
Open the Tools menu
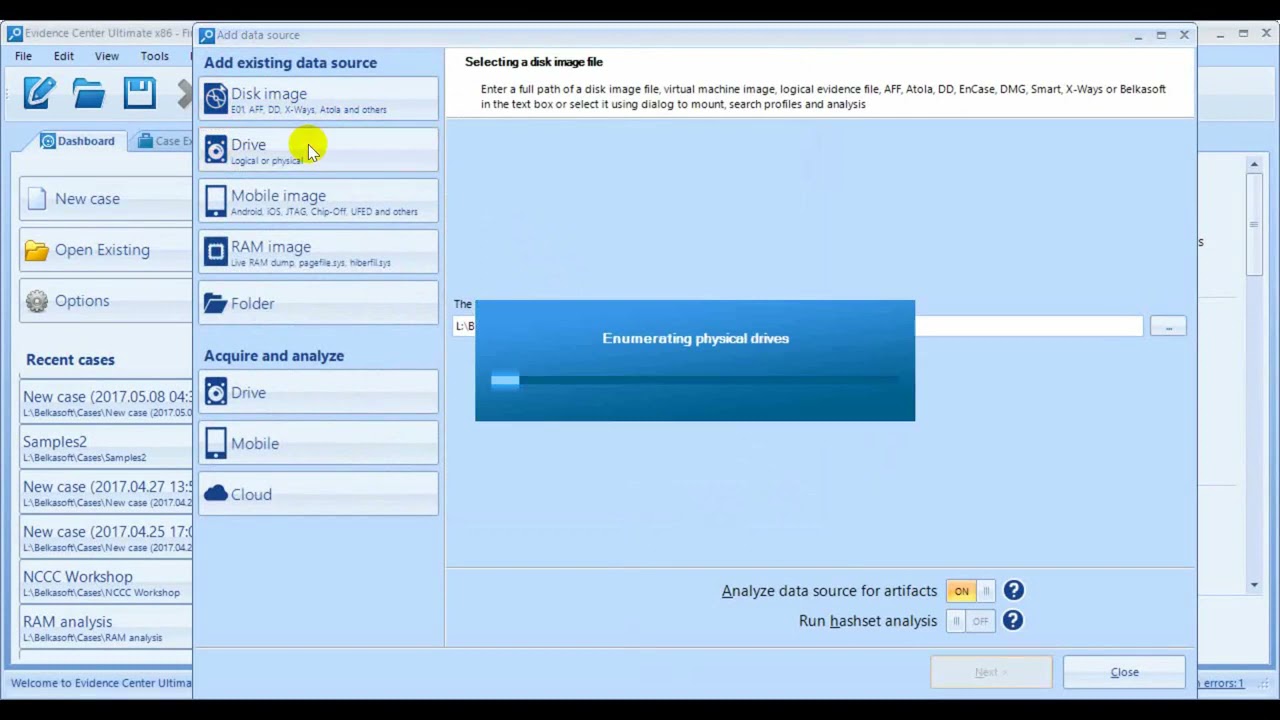point(155,56)
